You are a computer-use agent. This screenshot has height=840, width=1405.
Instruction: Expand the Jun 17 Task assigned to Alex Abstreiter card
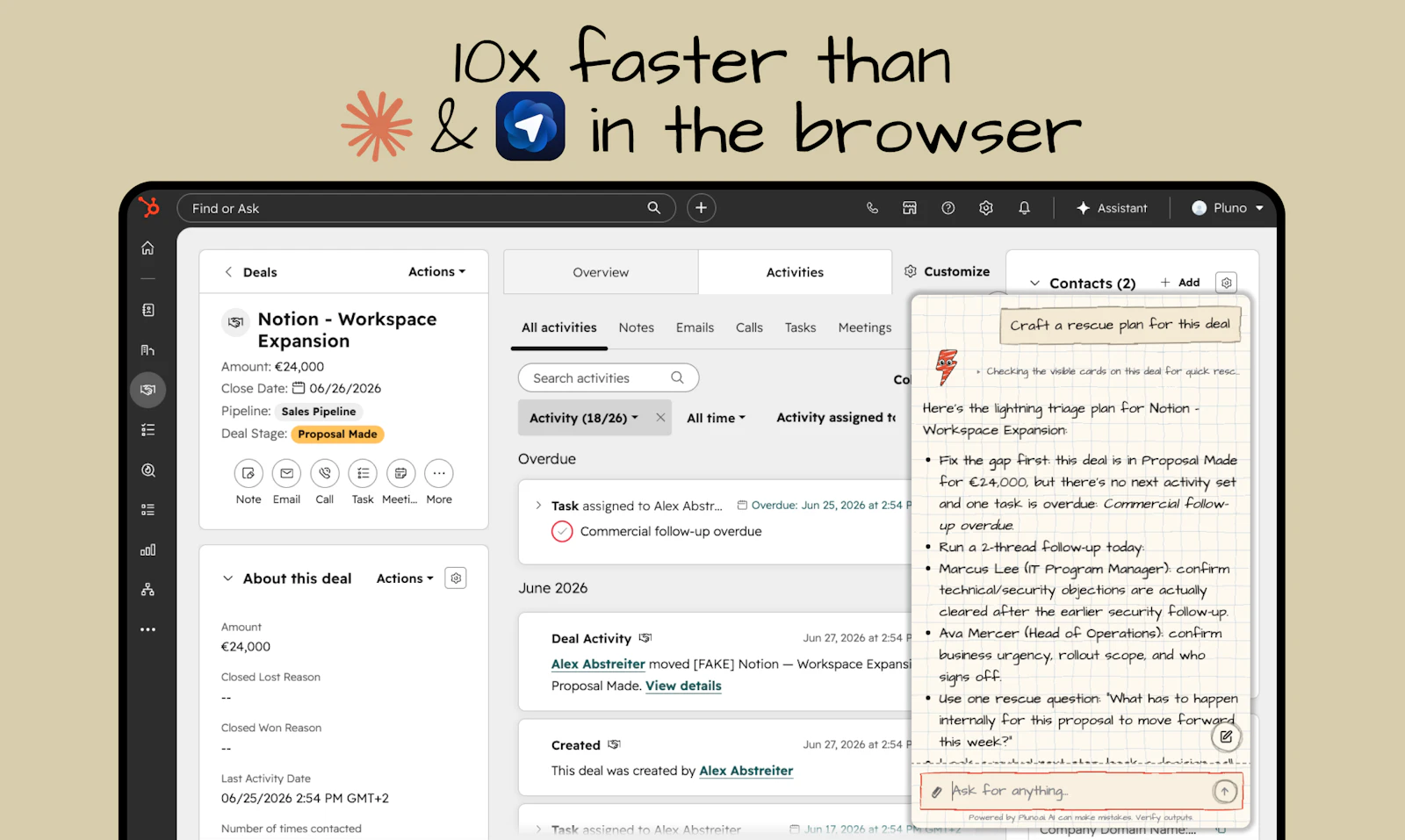click(x=538, y=829)
